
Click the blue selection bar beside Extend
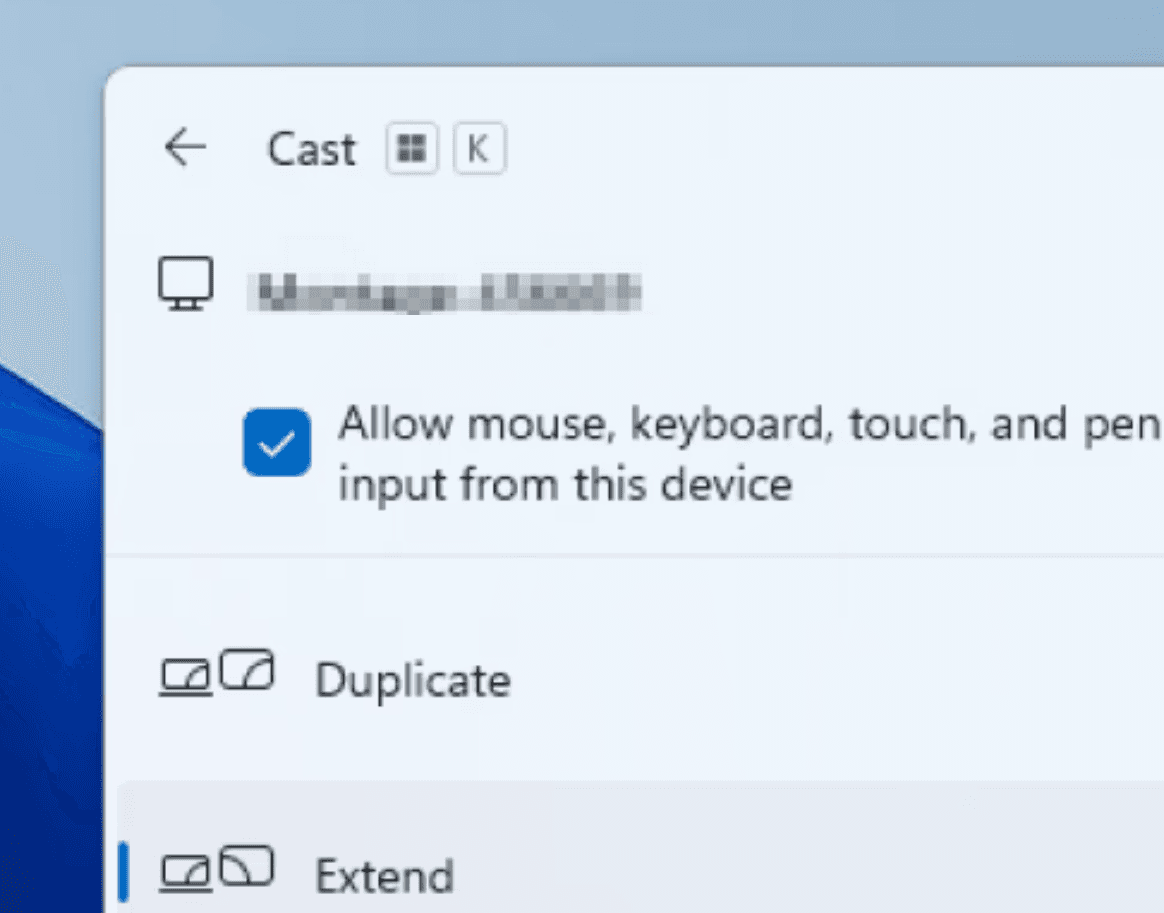coord(123,871)
